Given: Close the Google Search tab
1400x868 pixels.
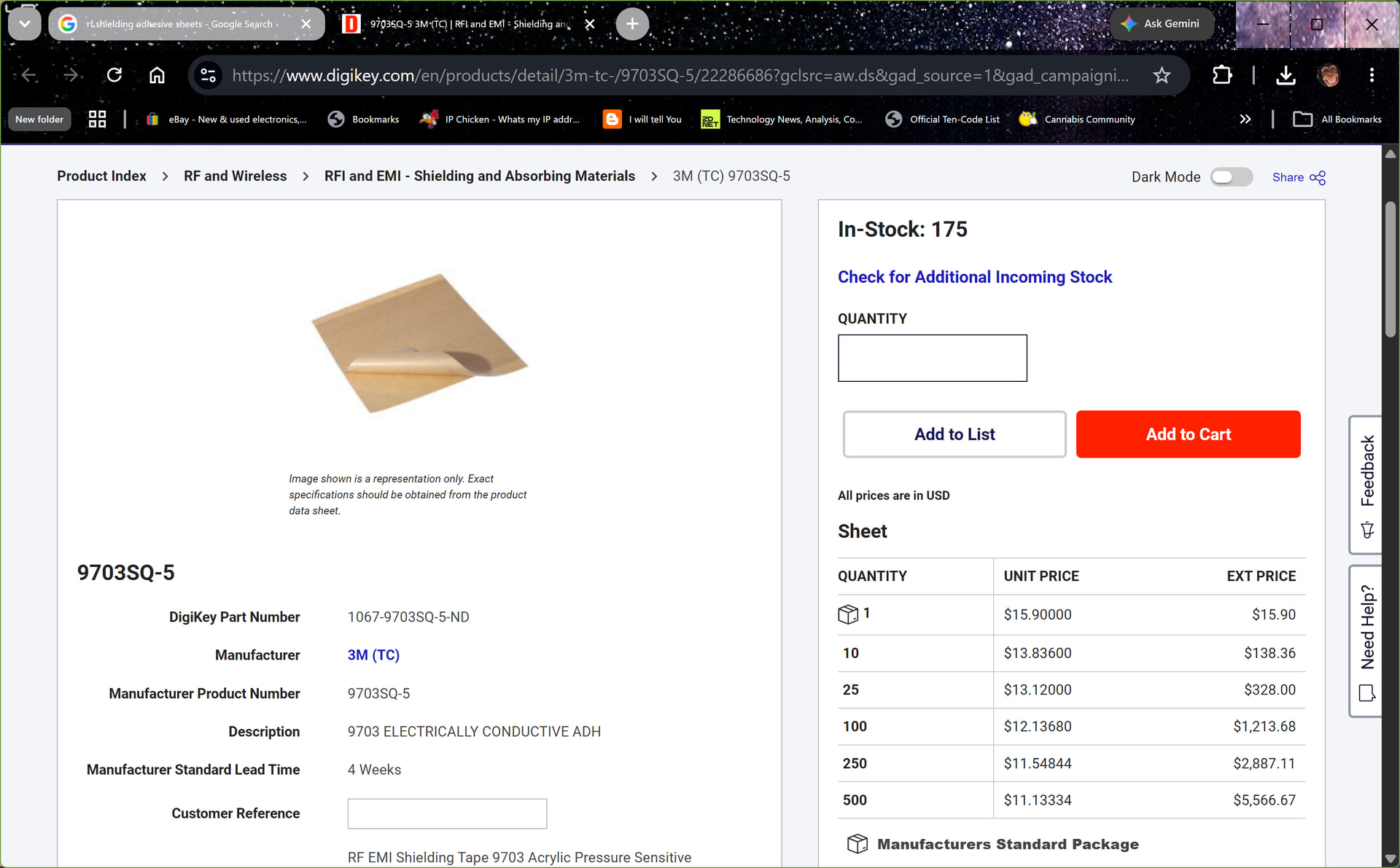Looking at the screenshot, I should pos(306,24).
